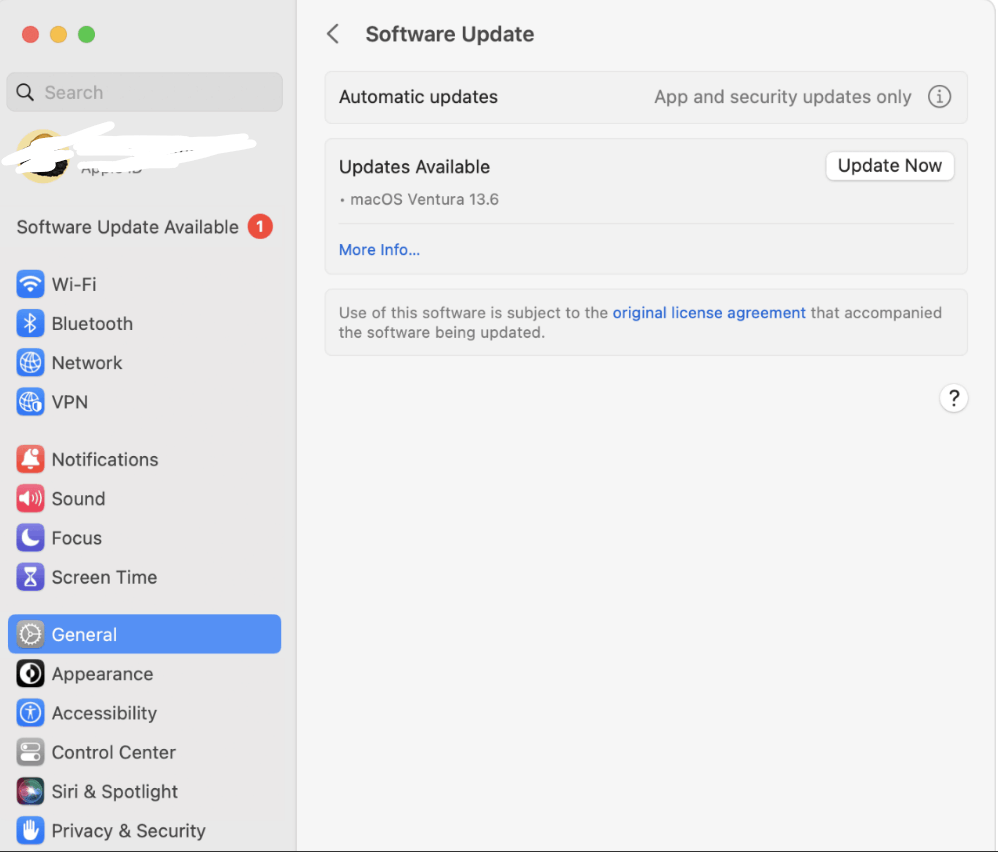The image size is (998, 852).
Task: Open the Notifications bell icon
Action: pyautogui.click(x=30, y=459)
